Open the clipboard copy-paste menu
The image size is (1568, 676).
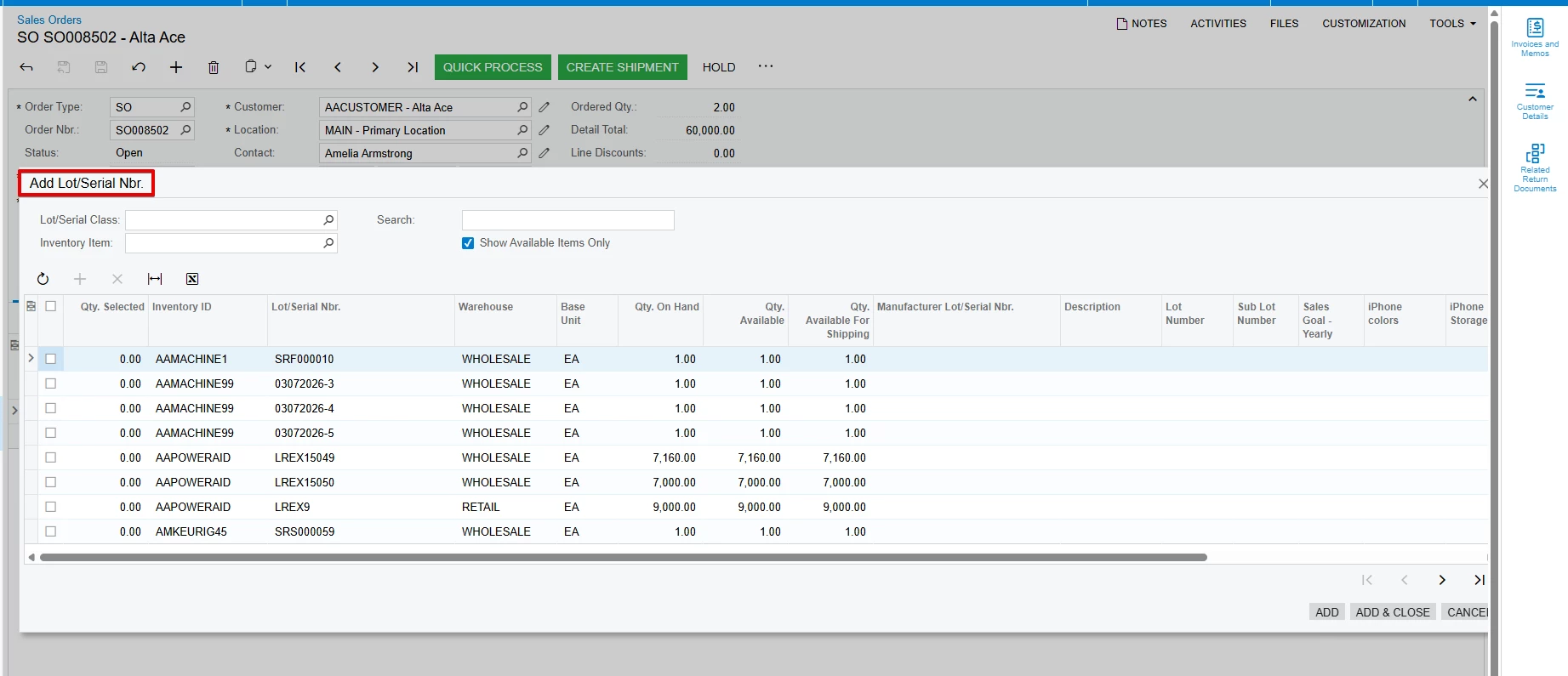click(258, 66)
